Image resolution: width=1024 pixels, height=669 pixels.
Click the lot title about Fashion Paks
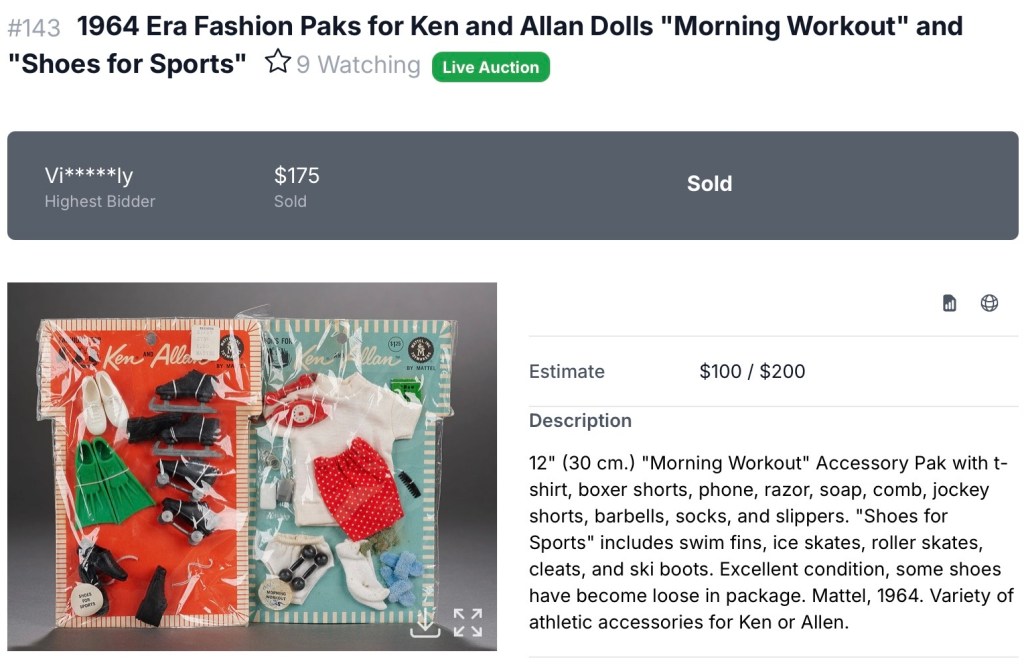(x=519, y=26)
